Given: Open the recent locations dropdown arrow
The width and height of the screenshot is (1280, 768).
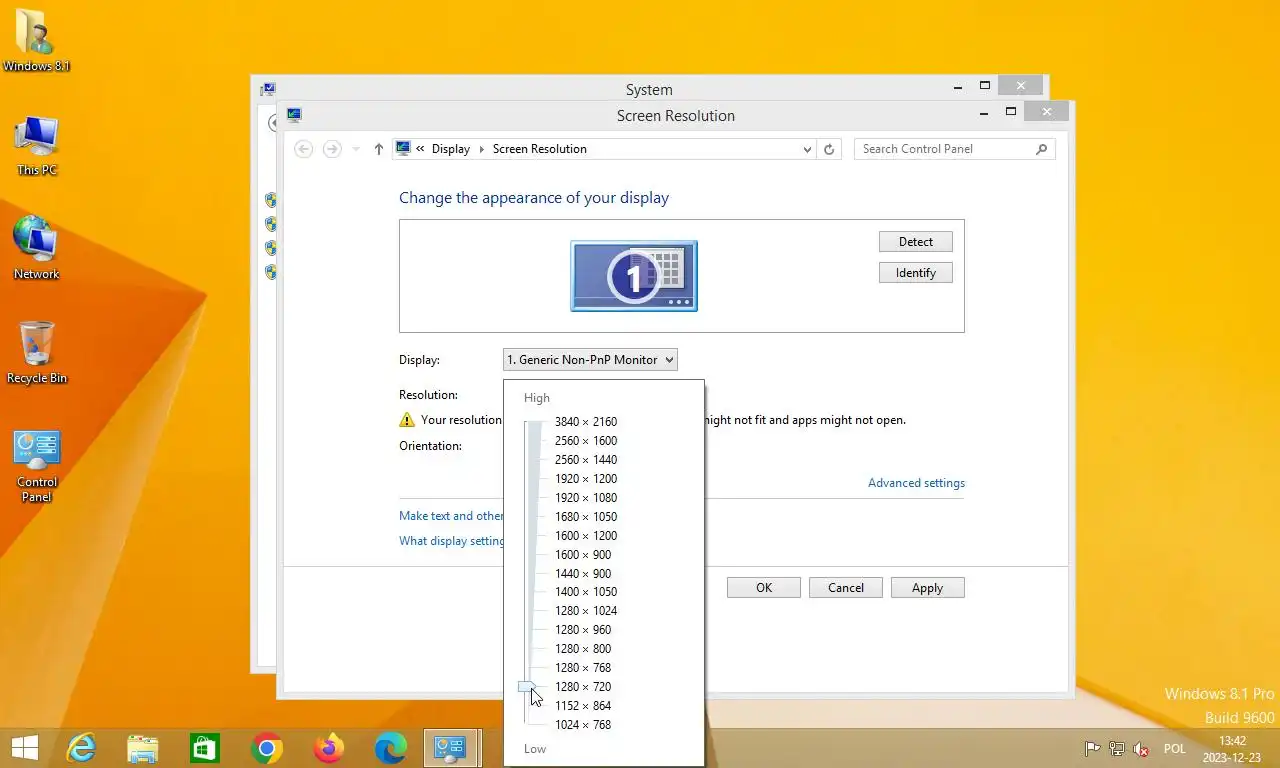Looking at the screenshot, I should point(356,149).
